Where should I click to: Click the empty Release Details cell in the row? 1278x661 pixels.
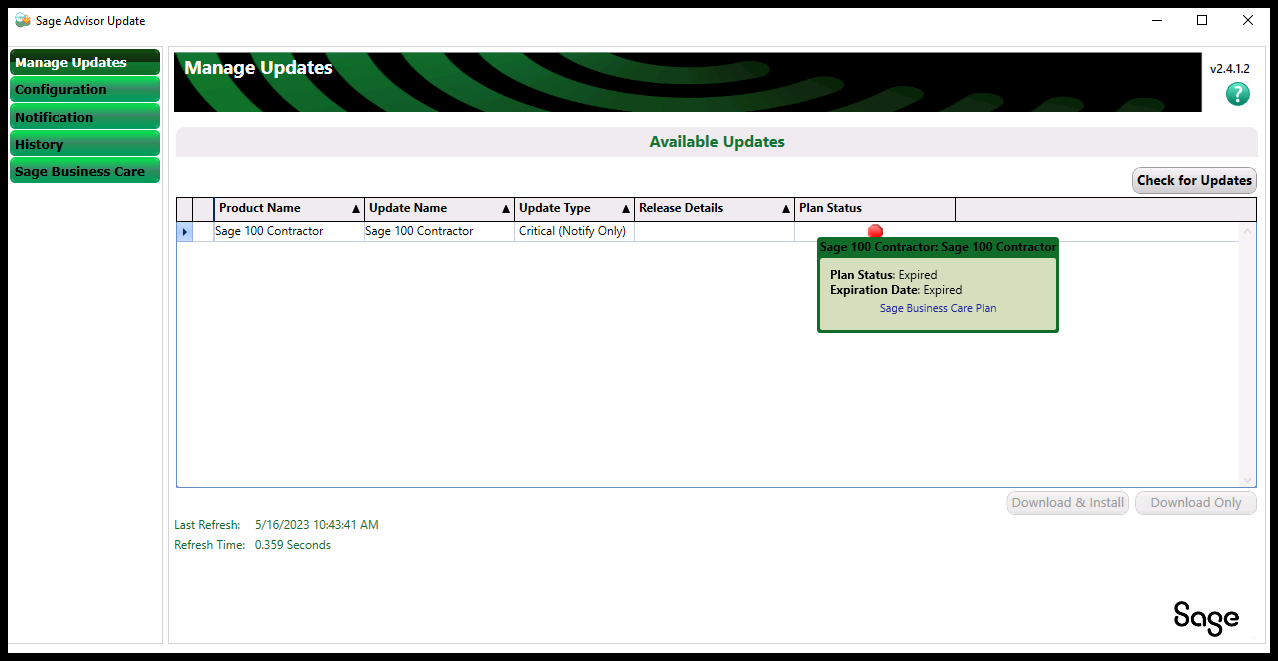tap(714, 231)
